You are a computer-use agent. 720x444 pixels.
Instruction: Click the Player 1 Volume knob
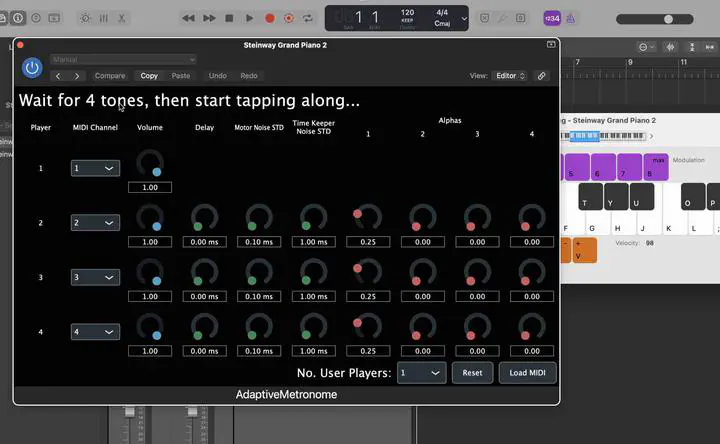click(150, 164)
